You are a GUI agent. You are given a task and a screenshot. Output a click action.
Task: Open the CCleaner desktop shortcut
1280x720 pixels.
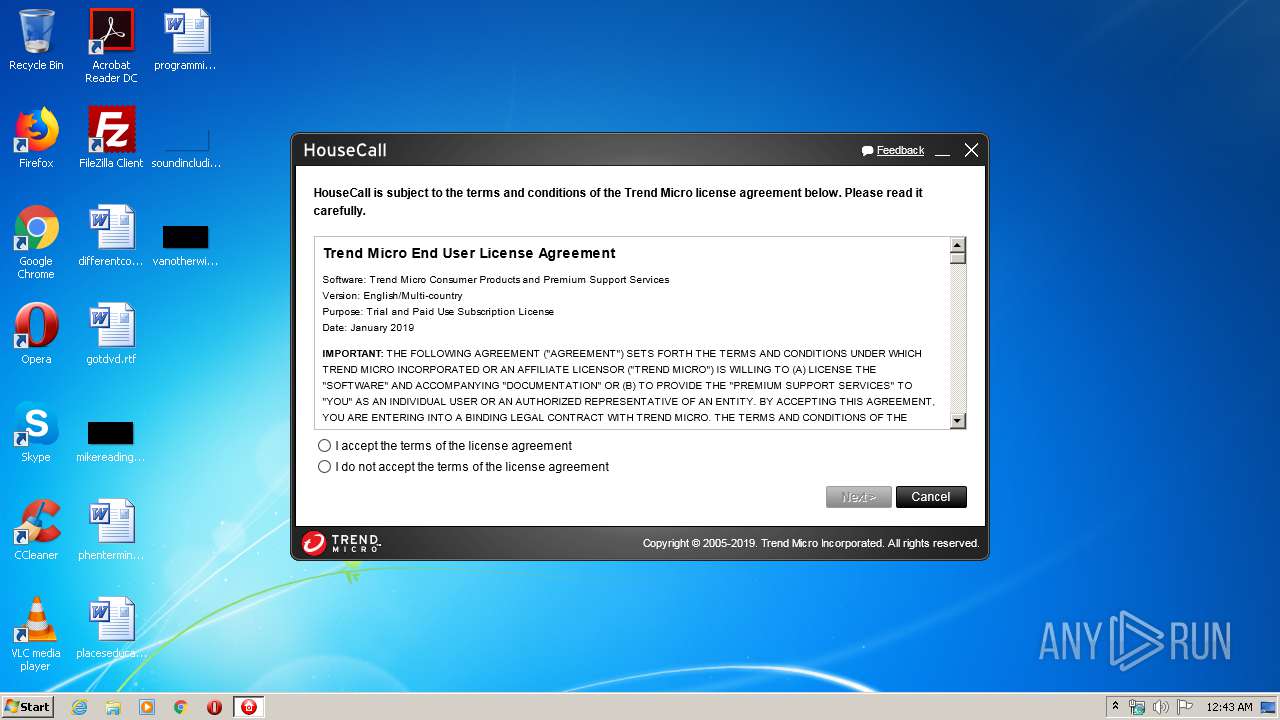coord(36,530)
